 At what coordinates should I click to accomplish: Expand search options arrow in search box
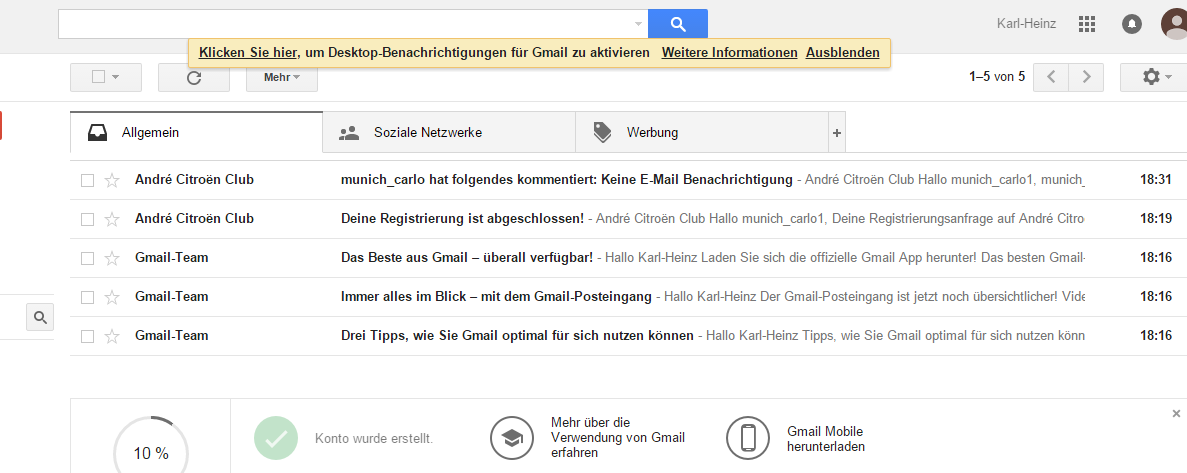(x=638, y=24)
